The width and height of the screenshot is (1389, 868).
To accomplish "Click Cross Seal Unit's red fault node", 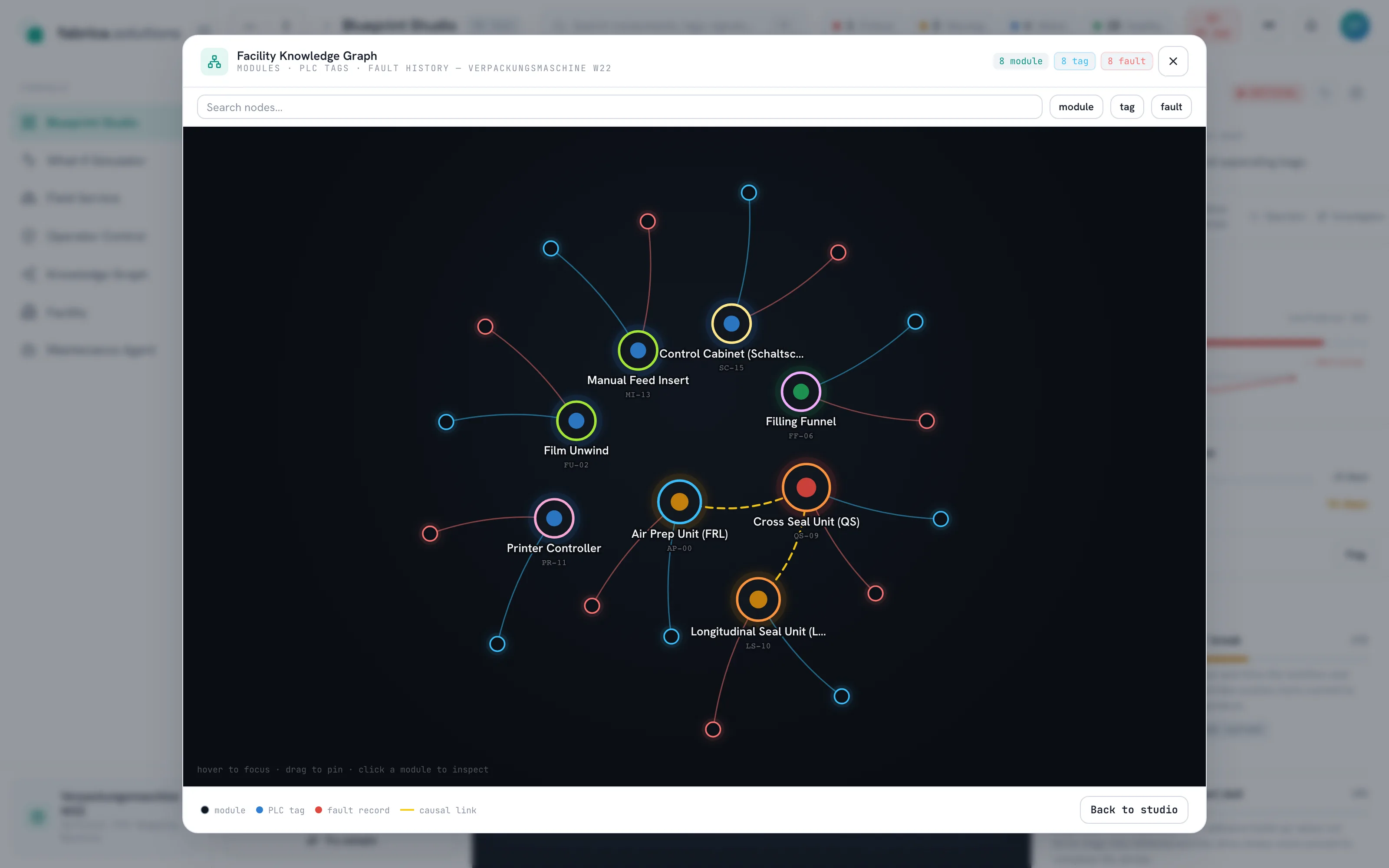I will tap(875, 593).
